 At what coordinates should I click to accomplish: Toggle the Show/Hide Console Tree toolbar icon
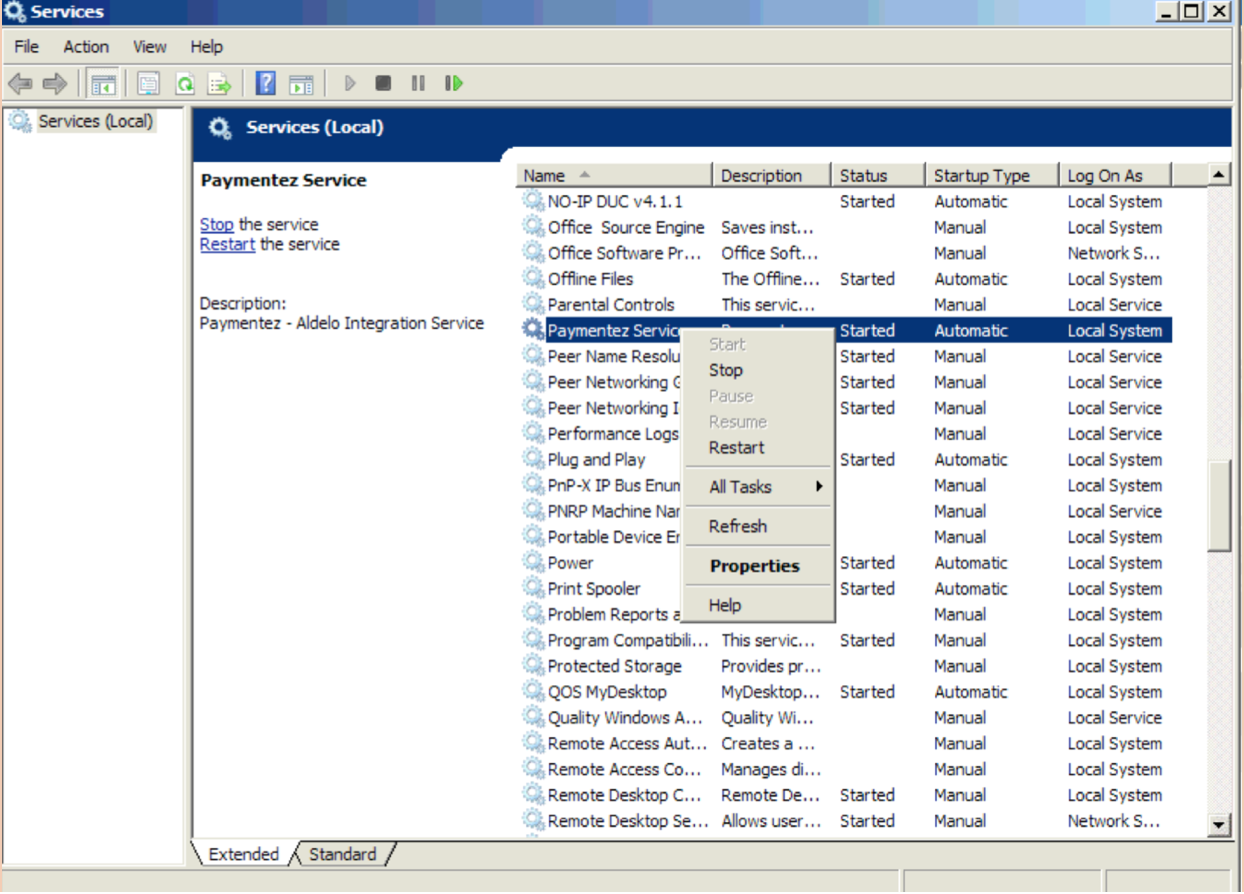[102, 84]
